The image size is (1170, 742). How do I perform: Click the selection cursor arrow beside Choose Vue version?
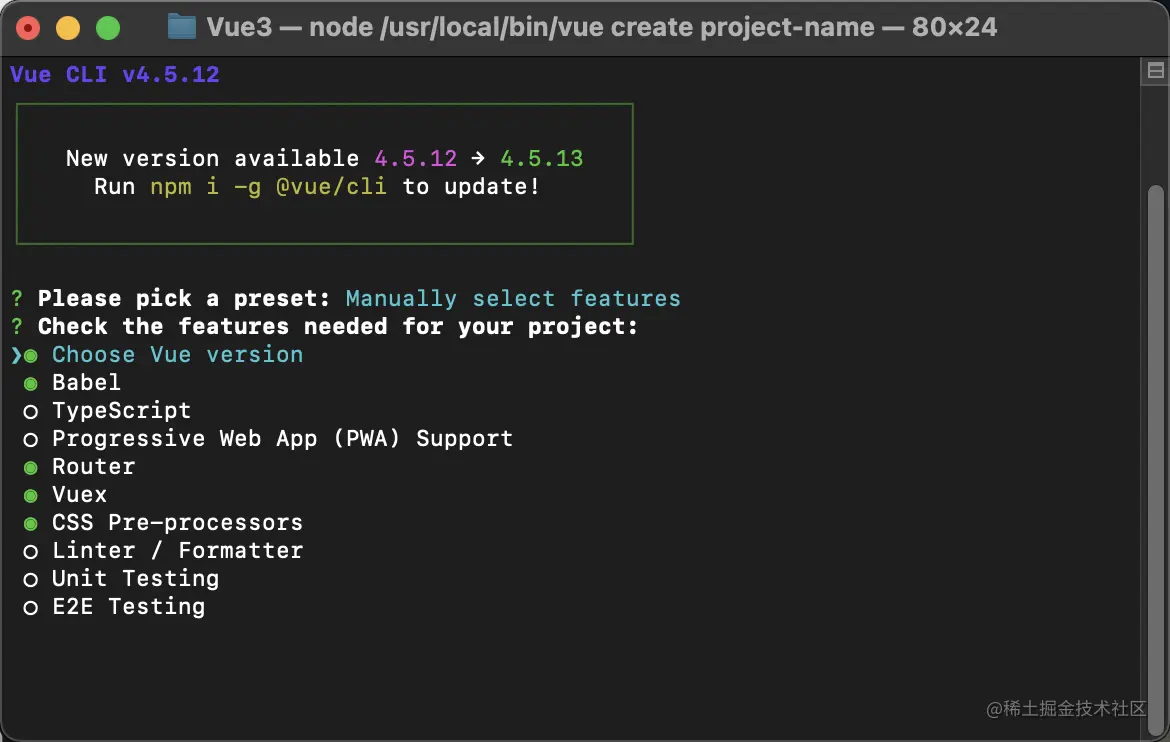point(16,355)
